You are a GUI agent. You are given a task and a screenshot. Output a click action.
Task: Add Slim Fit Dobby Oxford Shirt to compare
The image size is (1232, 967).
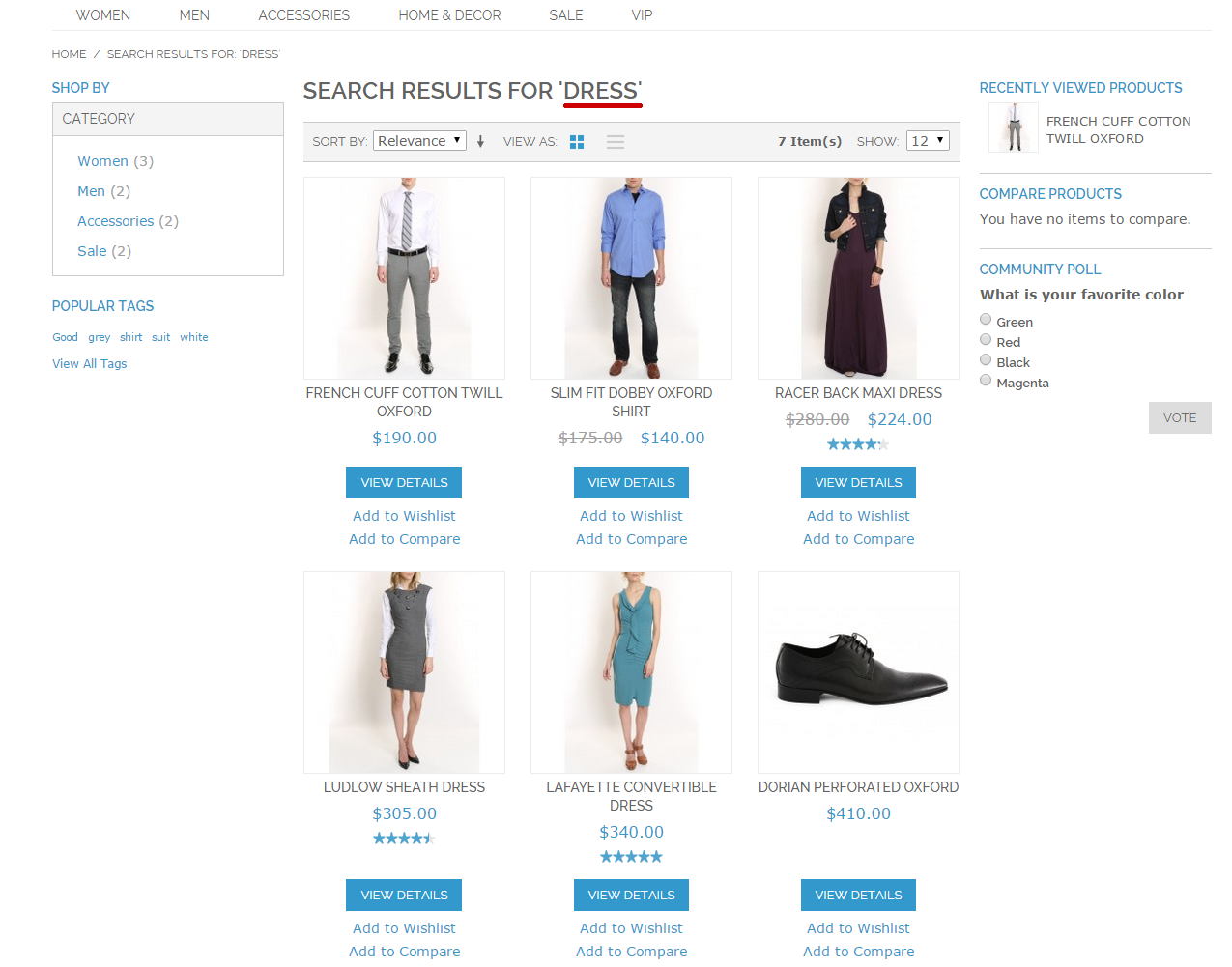(631, 539)
